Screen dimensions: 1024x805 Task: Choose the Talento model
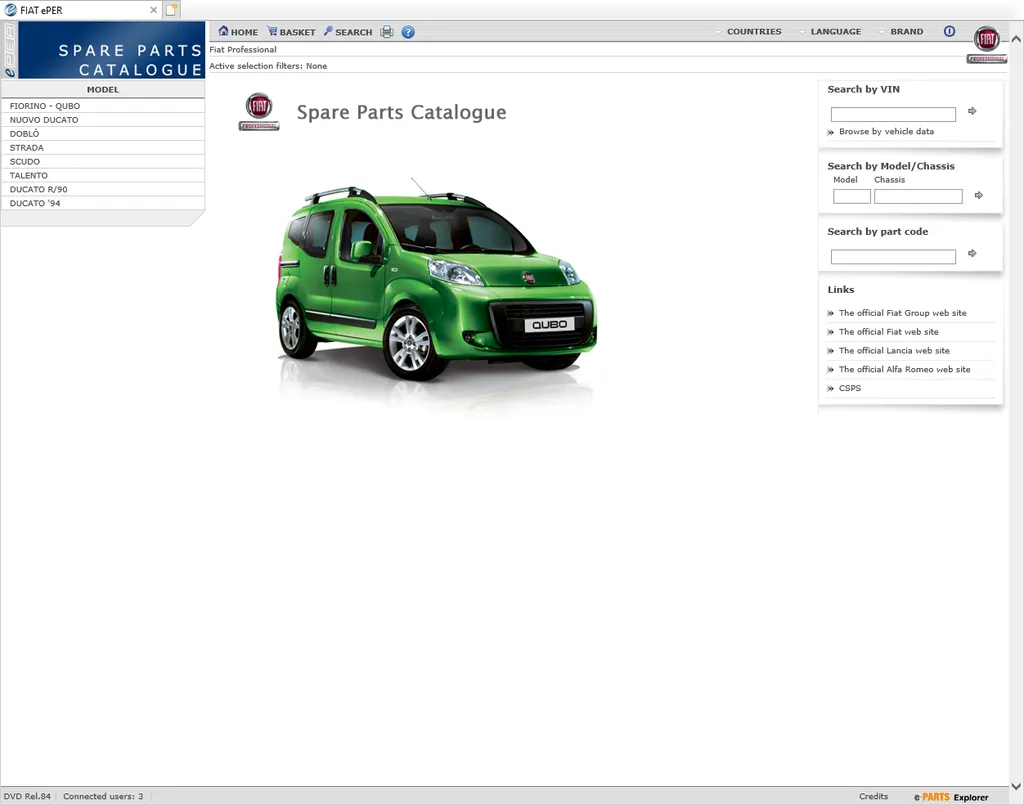pos(29,175)
